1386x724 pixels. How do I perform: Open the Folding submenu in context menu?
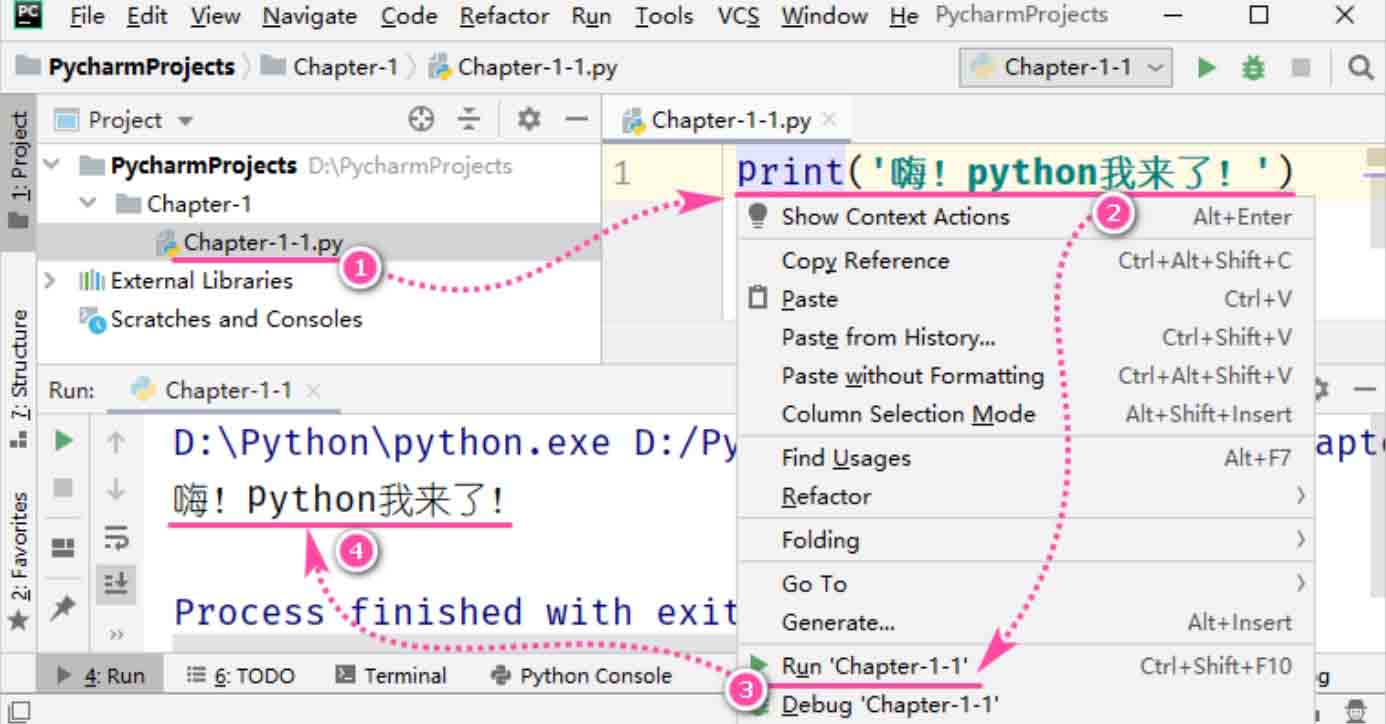(x=1025, y=540)
